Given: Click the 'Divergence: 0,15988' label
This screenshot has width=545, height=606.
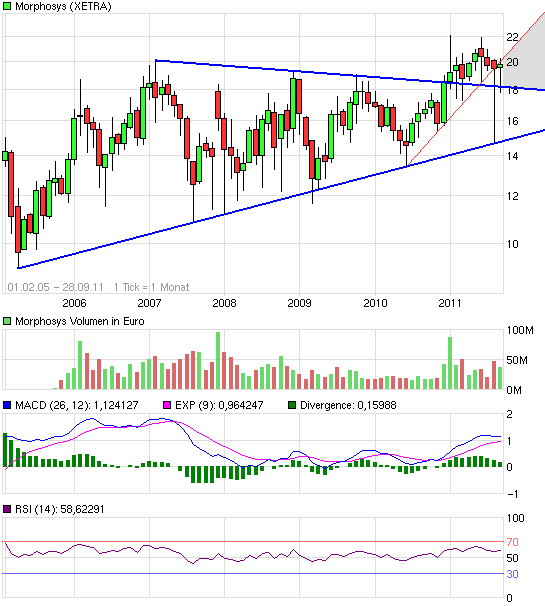Looking at the screenshot, I should click(348, 405).
